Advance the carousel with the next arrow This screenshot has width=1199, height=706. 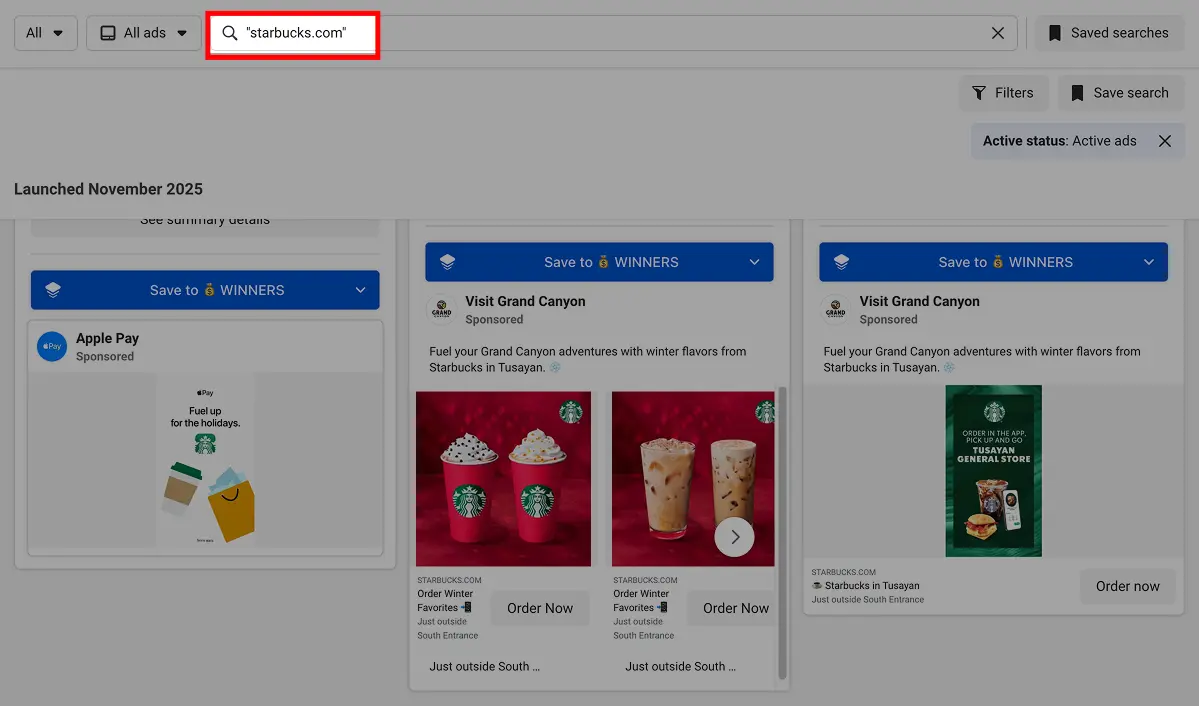click(x=734, y=537)
